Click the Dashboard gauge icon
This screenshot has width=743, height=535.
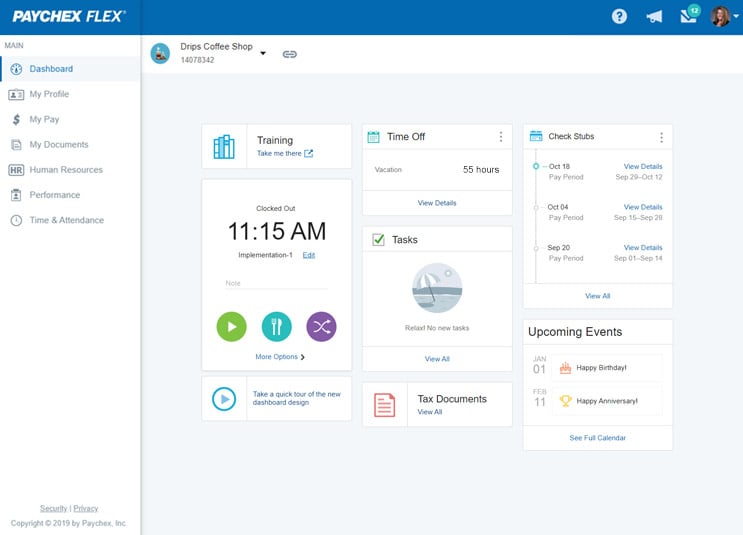[x=16, y=69]
